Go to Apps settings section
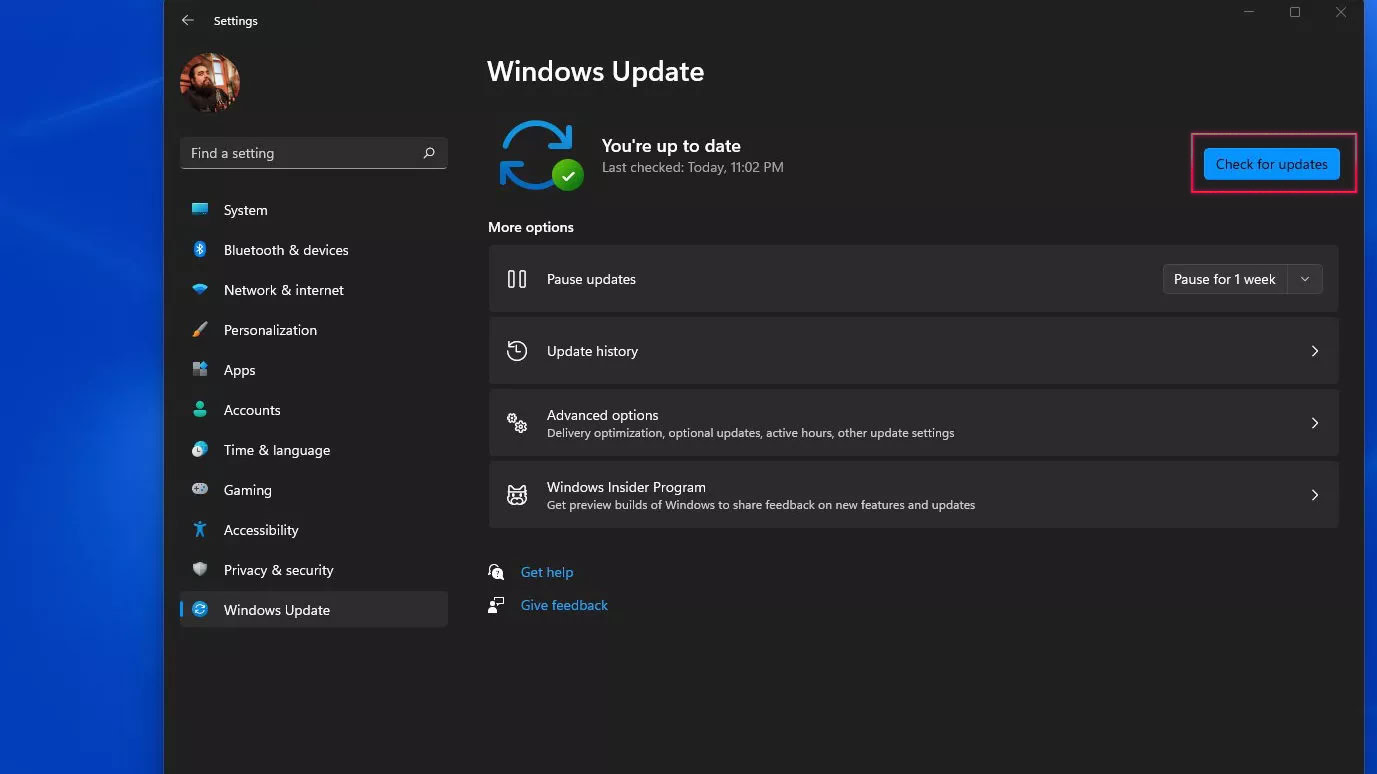This screenshot has height=774, width=1377. (239, 370)
